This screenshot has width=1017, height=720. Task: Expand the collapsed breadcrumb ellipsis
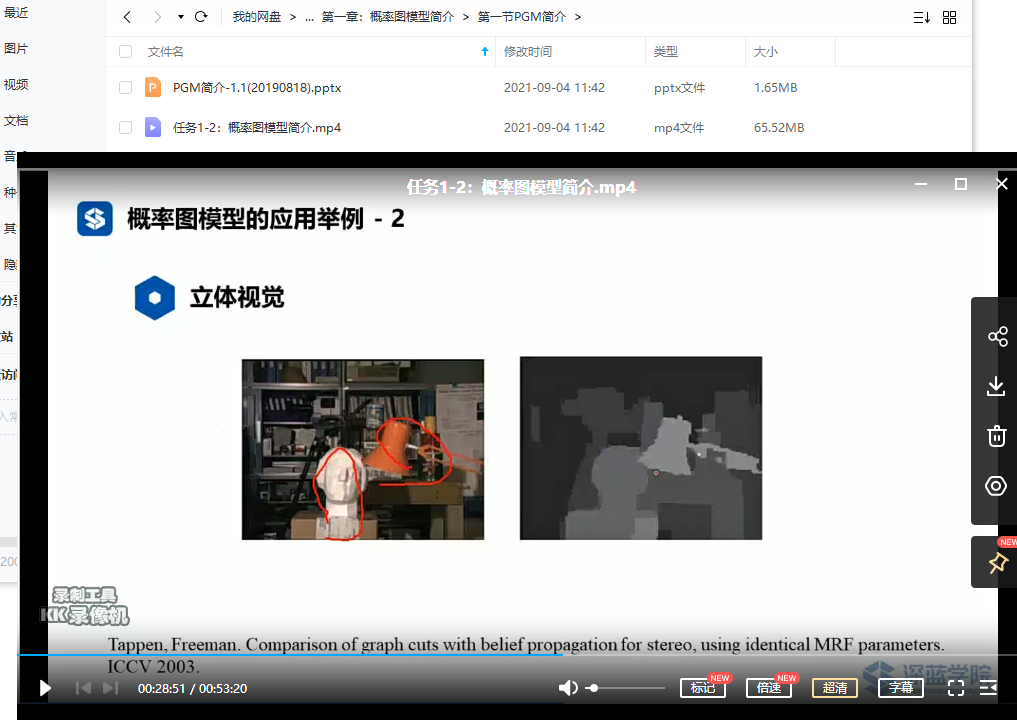(309, 18)
